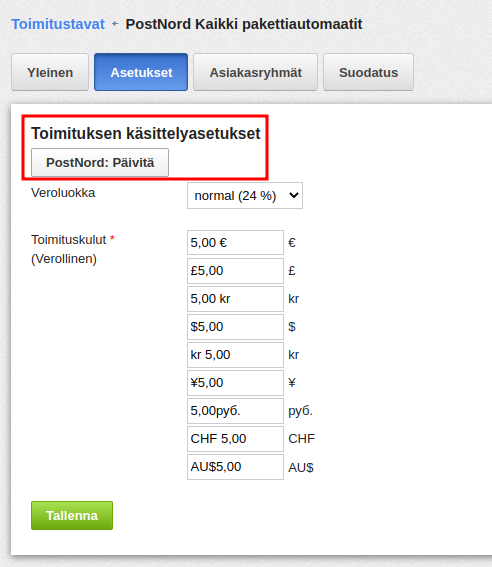This screenshot has height=567, width=492.
Task: Click the pound sterling price field
Action: [235, 271]
